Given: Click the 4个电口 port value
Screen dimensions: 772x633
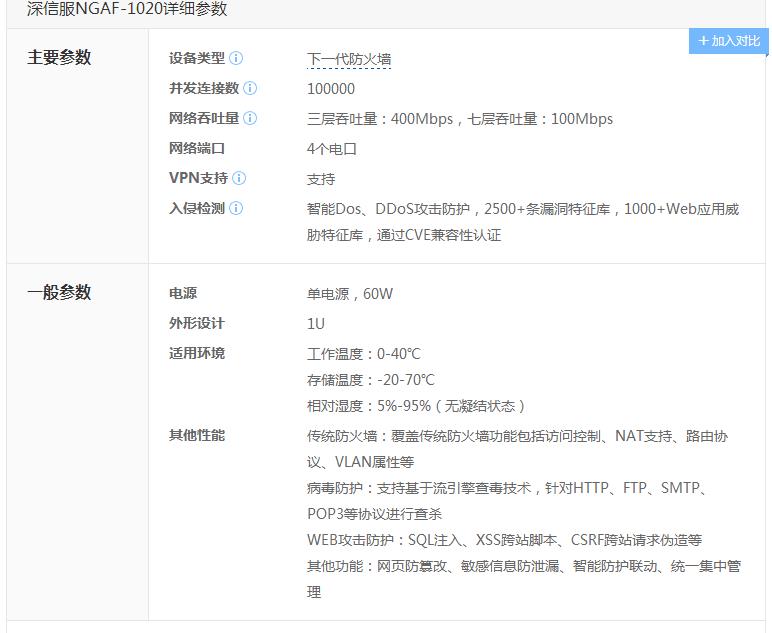Looking at the screenshot, I should [x=332, y=149].
